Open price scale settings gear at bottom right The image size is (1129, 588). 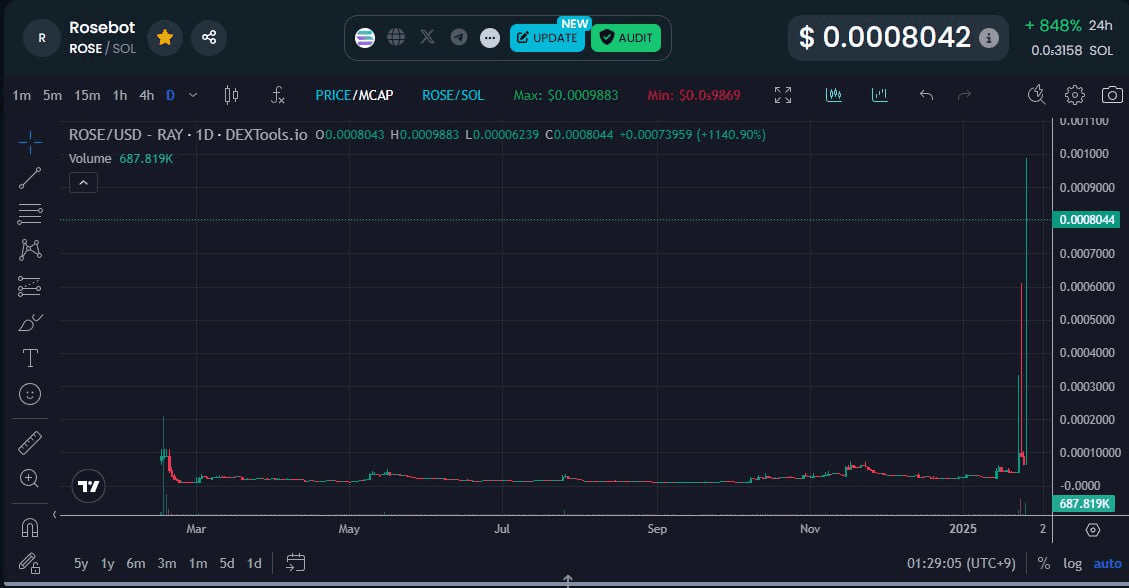point(1092,530)
